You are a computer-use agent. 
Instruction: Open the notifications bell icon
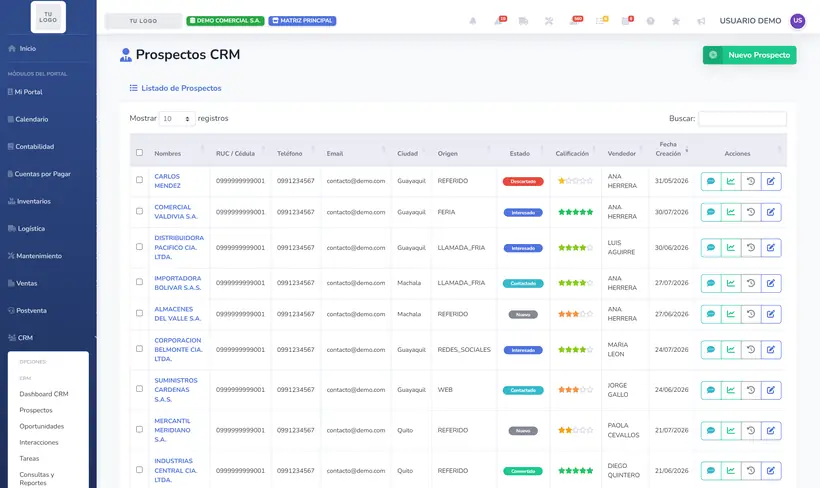473,21
